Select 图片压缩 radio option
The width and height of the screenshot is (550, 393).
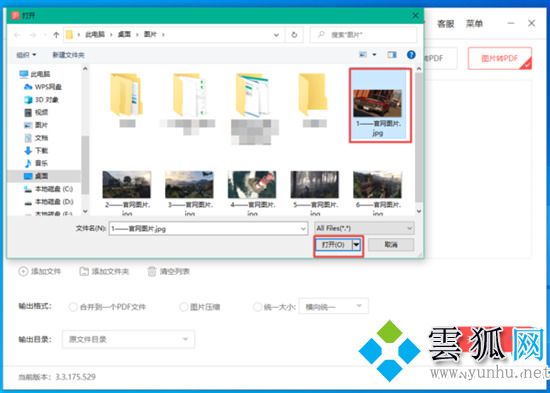(x=183, y=307)
